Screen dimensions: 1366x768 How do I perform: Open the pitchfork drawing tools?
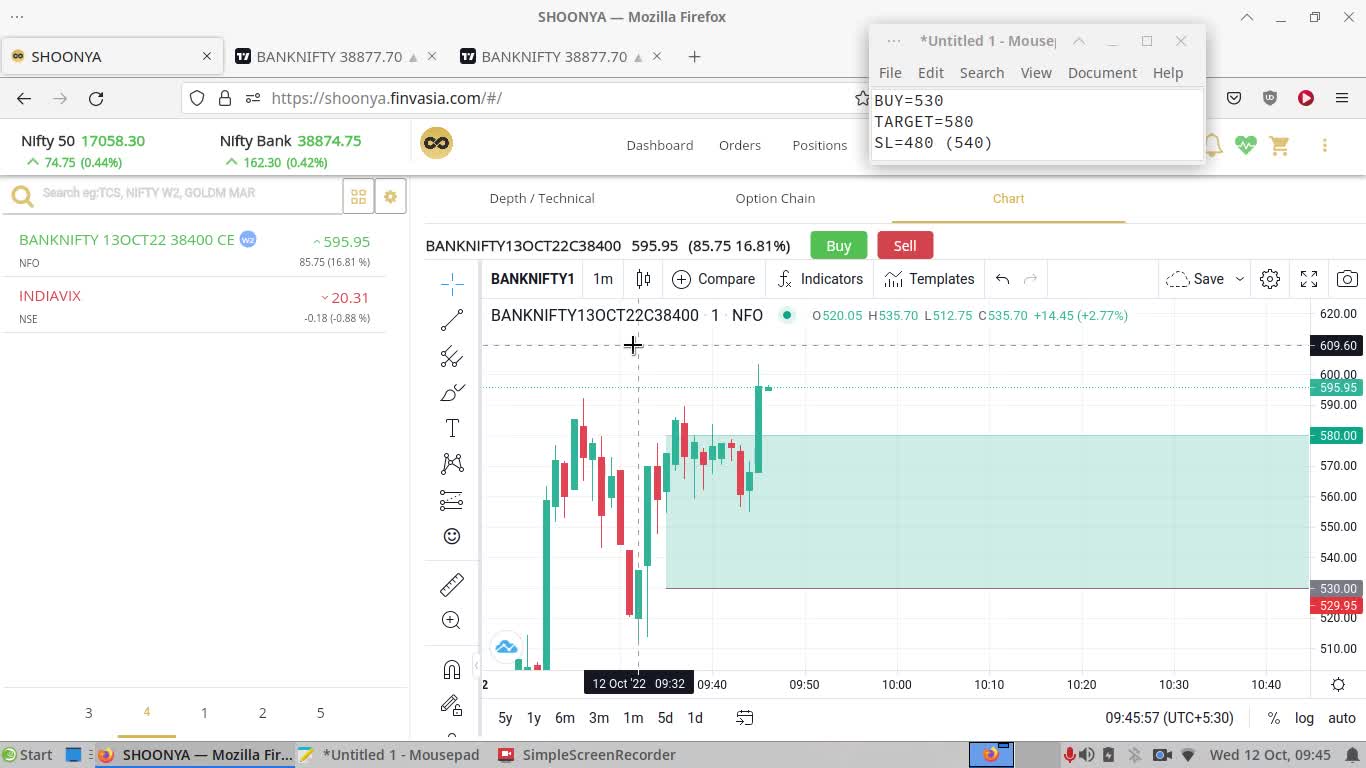pyautogui.click(x=452, y=357)
